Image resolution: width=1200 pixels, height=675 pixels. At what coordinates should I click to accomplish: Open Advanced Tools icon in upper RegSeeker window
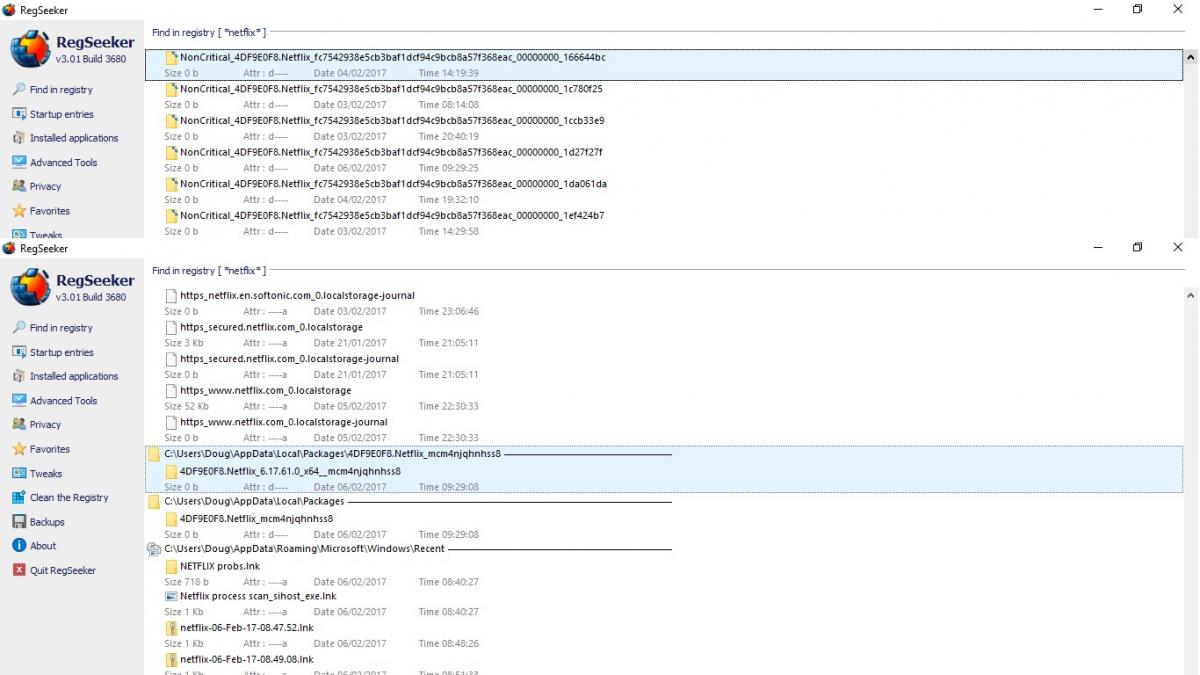point(19,162)
